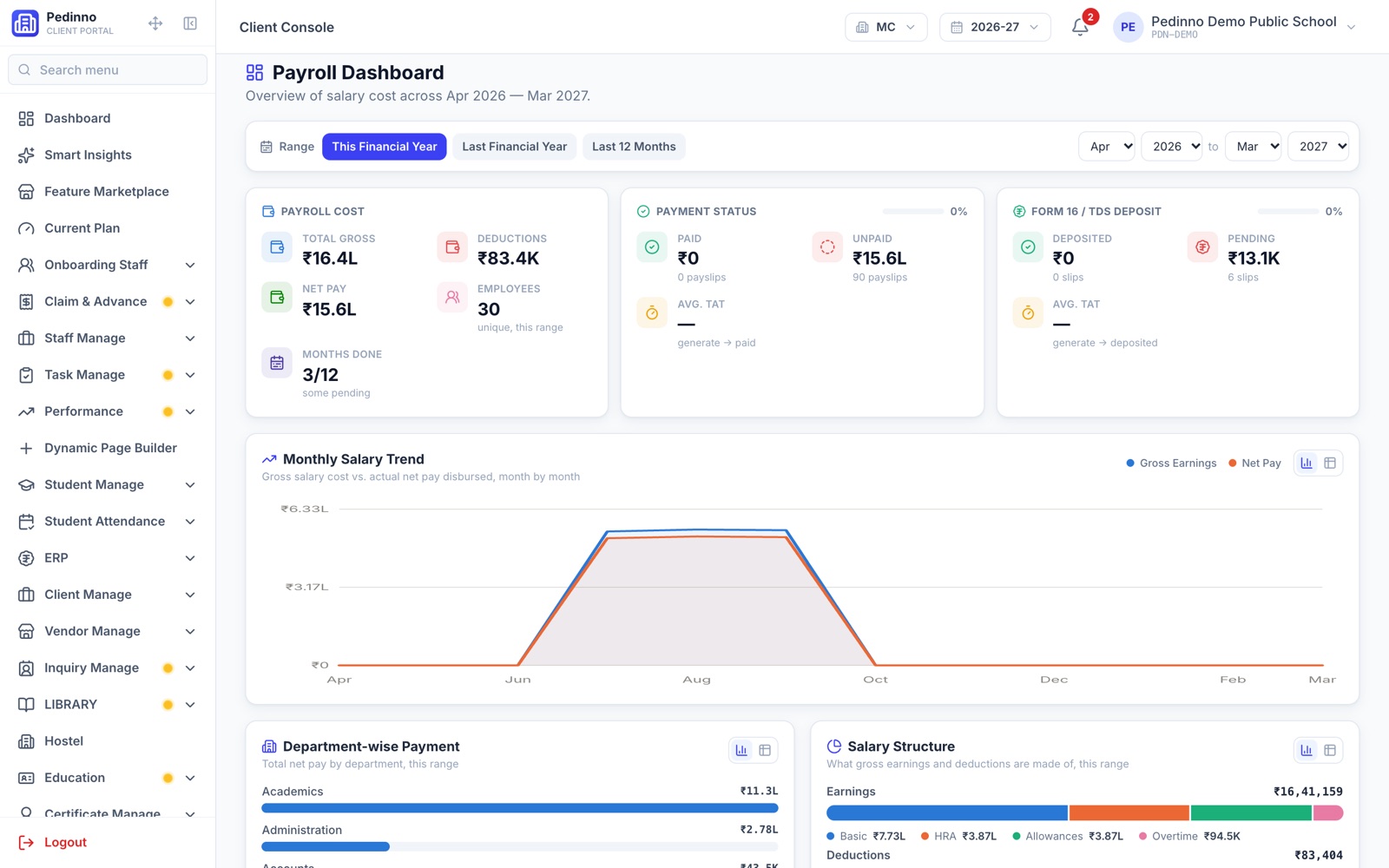Expand Onboarding Staff menu
The width and height of the screenshot is (1389, 868).
pos(108,265)
